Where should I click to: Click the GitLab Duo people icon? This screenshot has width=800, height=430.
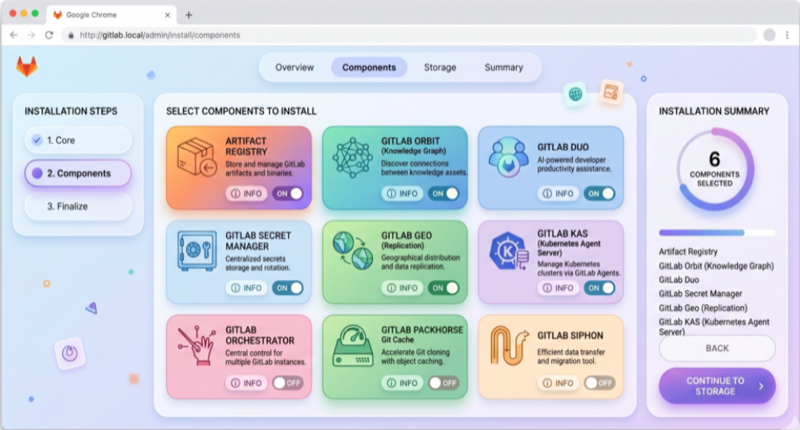[x=508, y=157]
